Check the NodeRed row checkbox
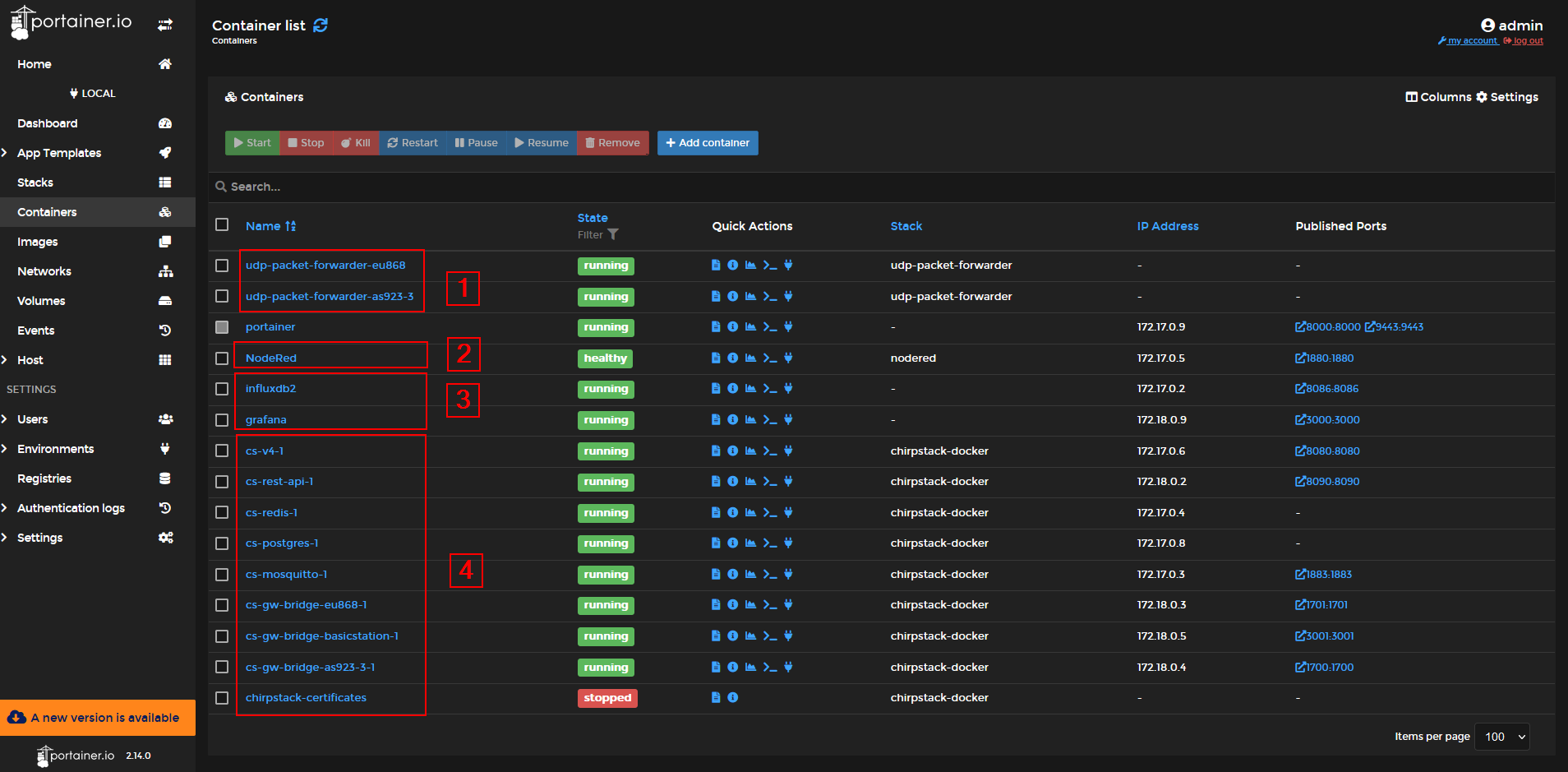The height and width of the screenshot is (772, 1568). pos(222,358)
